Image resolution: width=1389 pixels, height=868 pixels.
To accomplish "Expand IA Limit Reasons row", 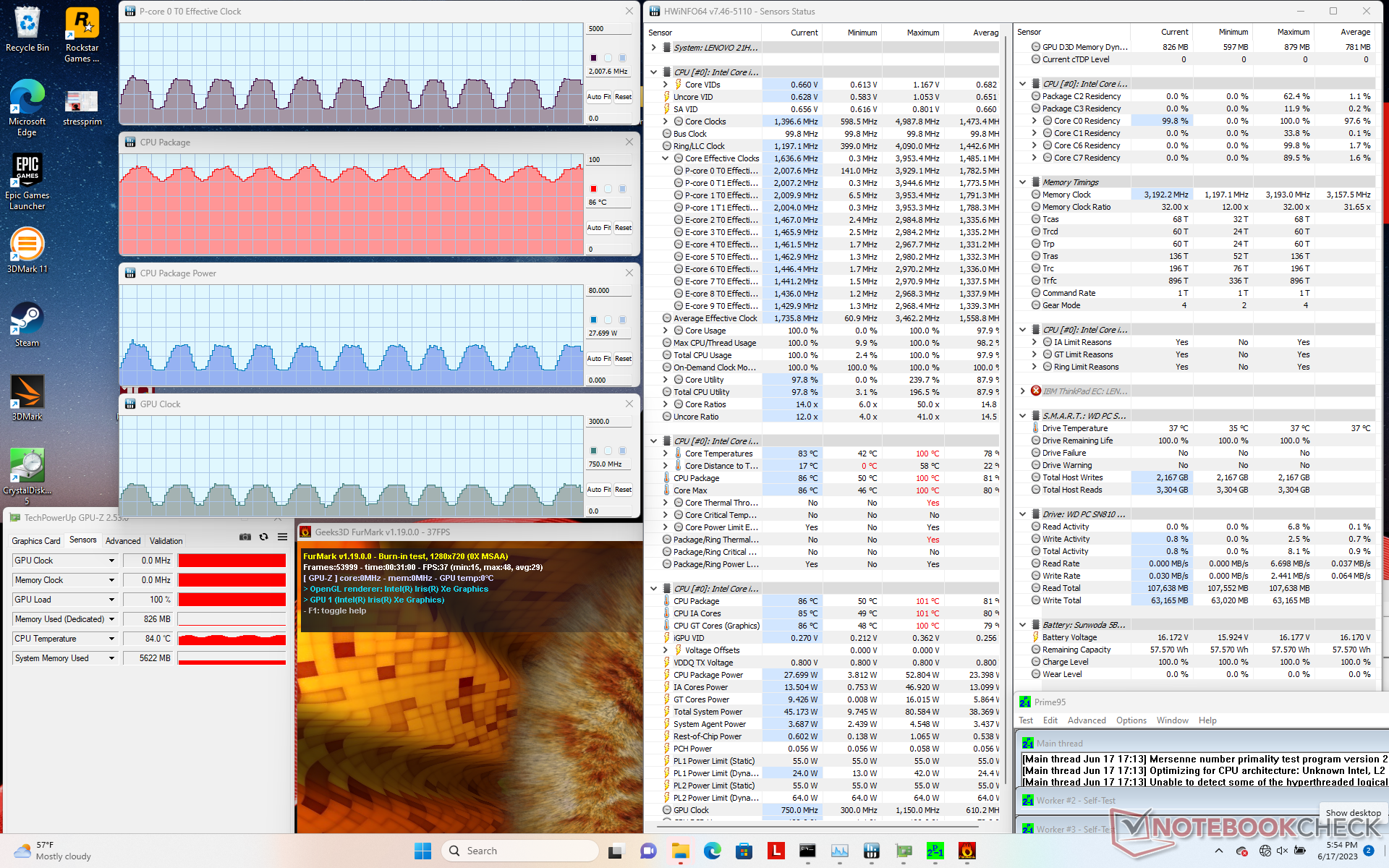I will click(x=1035, y=342).
